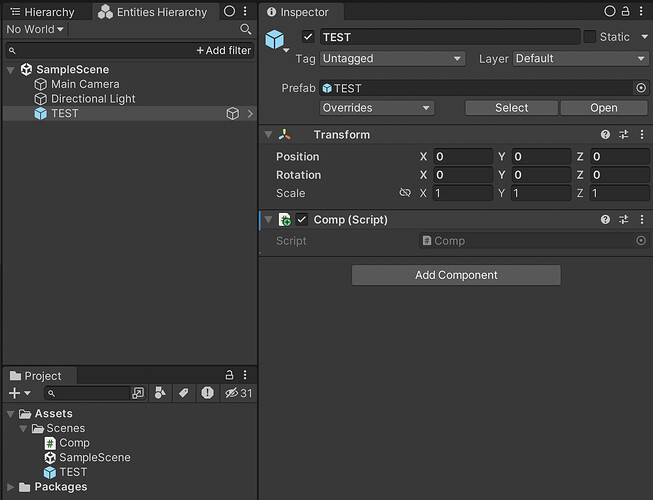Screen dimensions: 653x500
Task: Open the Tag dropdown showing Untagged
Action: (392, 58)
